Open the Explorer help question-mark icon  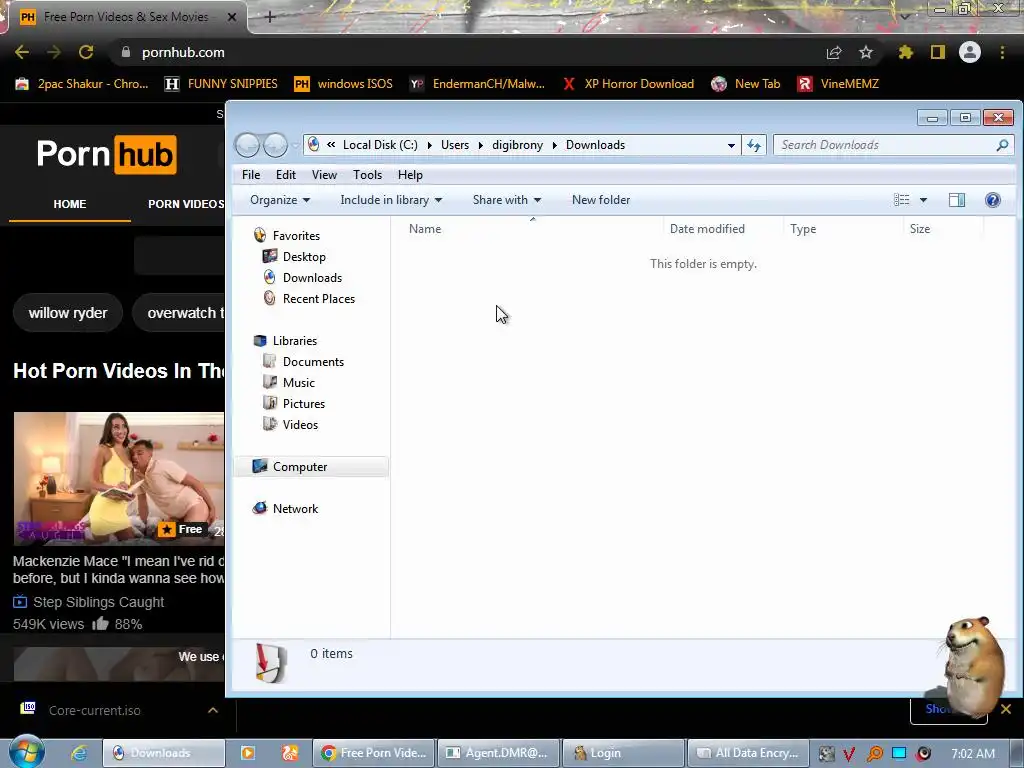point(993,200)
